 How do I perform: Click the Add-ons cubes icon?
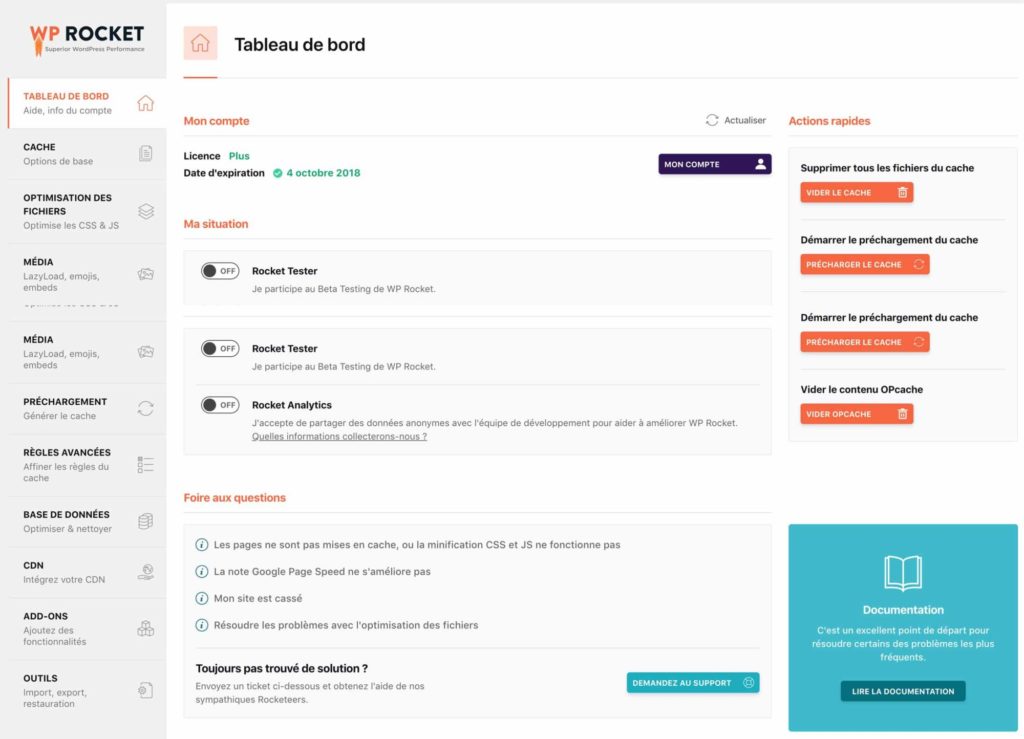pos(146,629)
